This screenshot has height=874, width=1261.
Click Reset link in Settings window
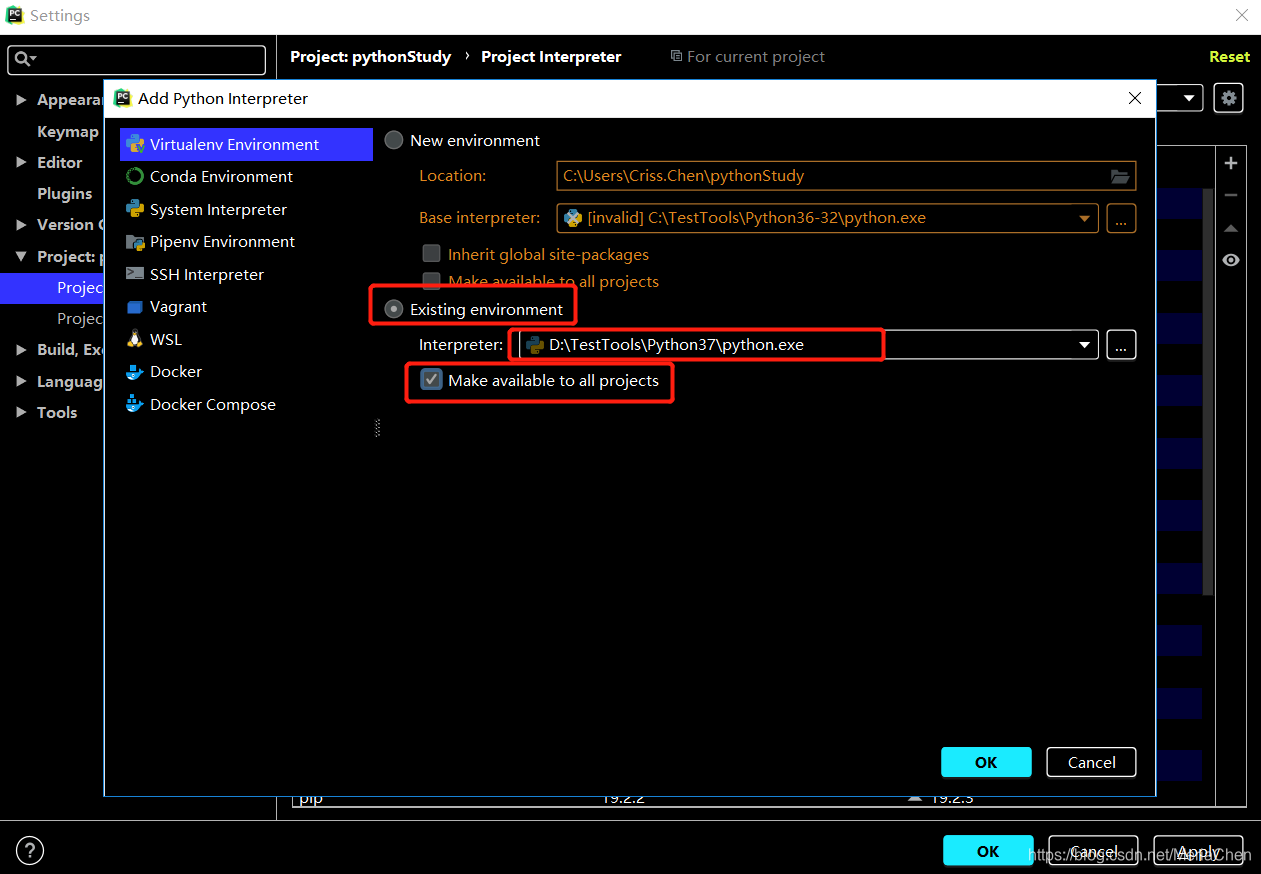pyautogui.click(x=1229, y=57)
